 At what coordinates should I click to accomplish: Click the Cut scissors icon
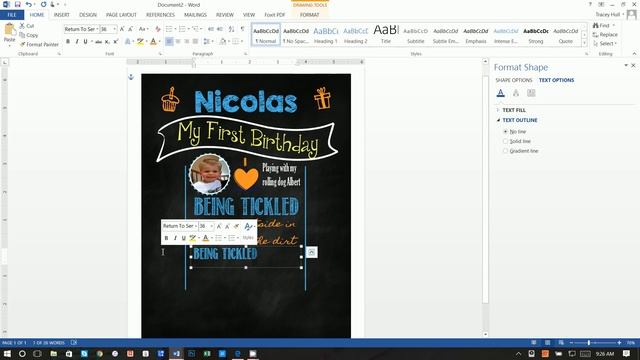click(22, 26)
